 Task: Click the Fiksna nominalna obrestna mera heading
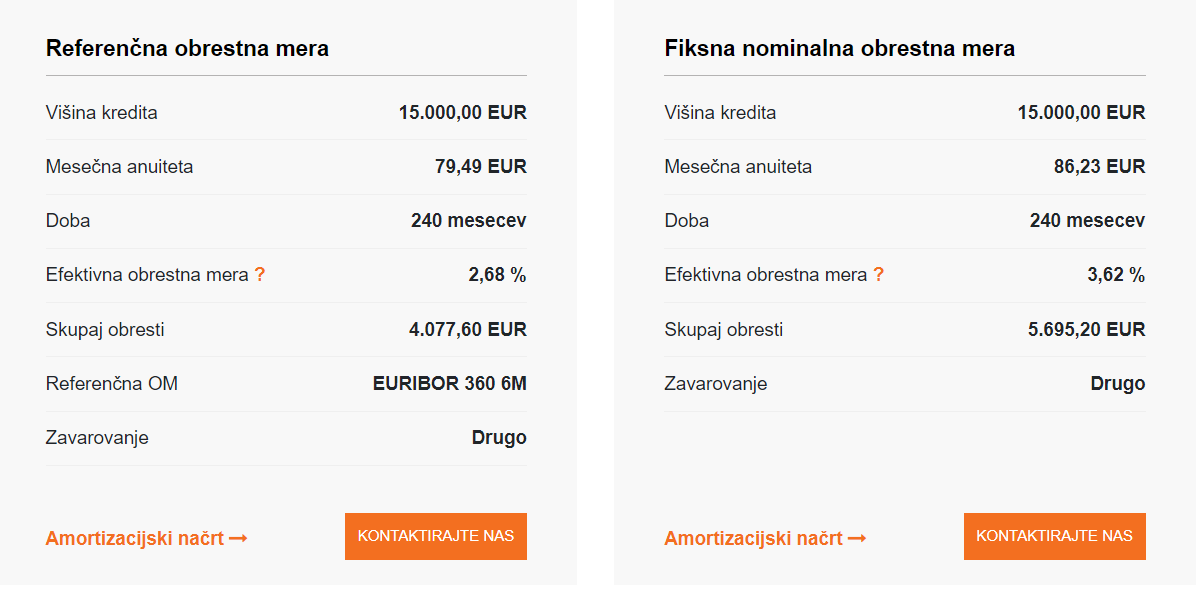coord(839,48)
